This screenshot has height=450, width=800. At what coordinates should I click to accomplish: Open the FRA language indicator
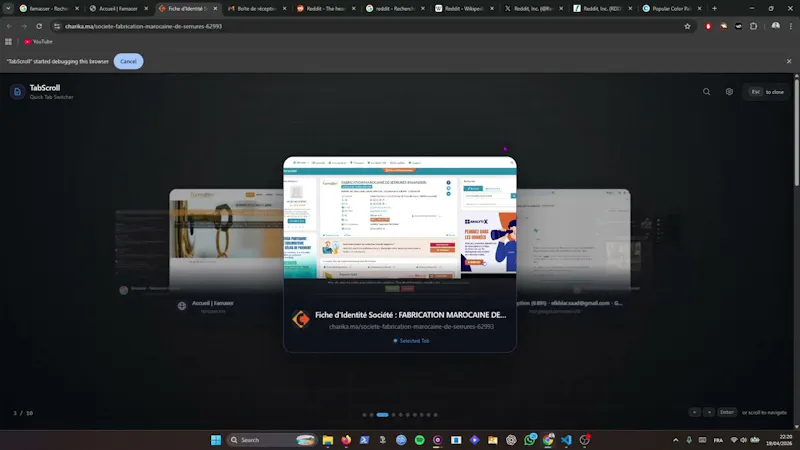[x=718, y=440]
